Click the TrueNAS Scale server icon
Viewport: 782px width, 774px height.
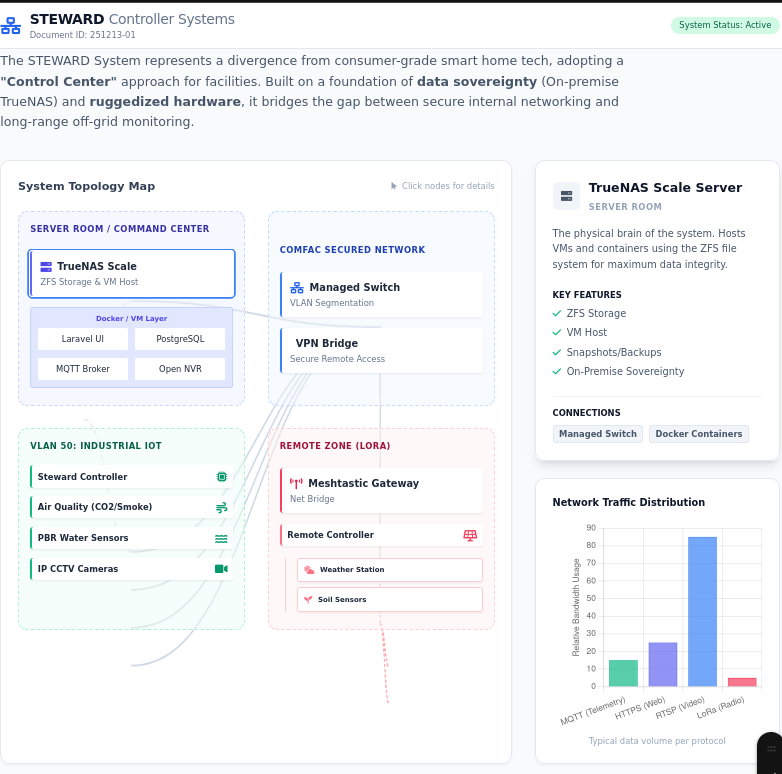click(46, 267)
